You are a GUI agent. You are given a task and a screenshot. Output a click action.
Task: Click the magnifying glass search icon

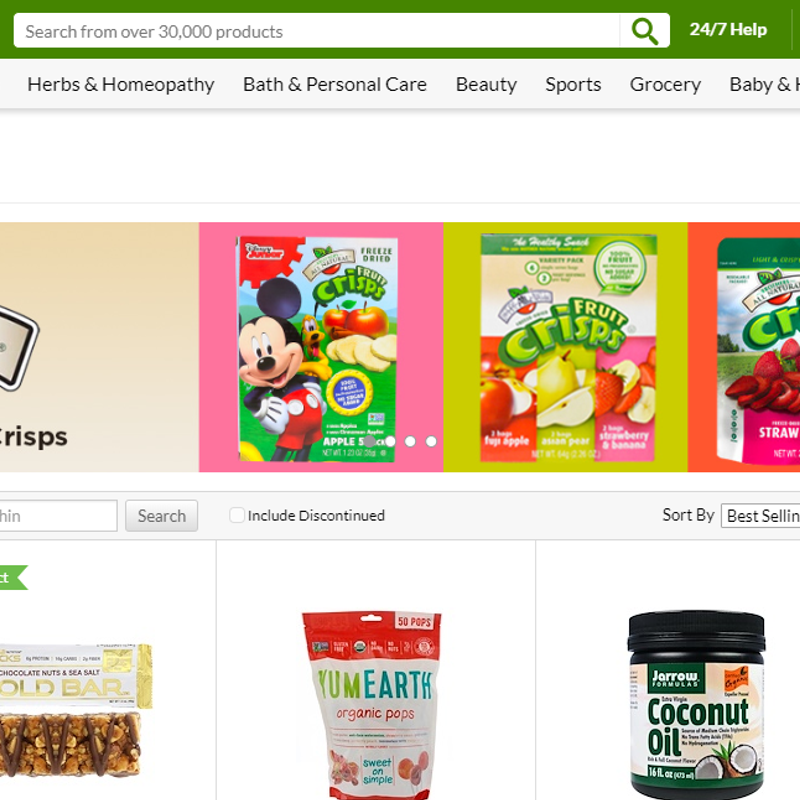point(644,31)
